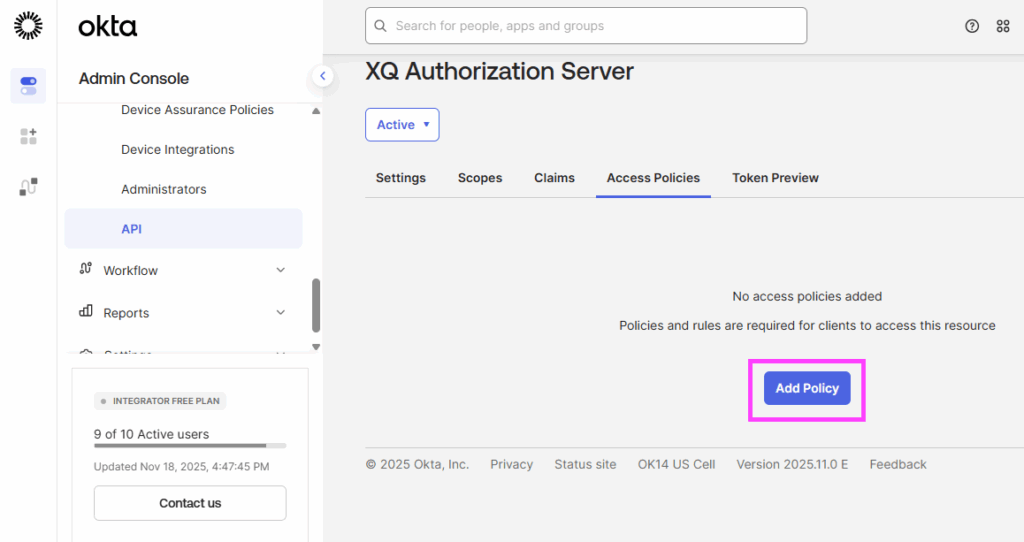Image resolution: width=1024 pixels, height=542 pixels.
Task: Expand the Workflow menu section
Action: point(280,270)
